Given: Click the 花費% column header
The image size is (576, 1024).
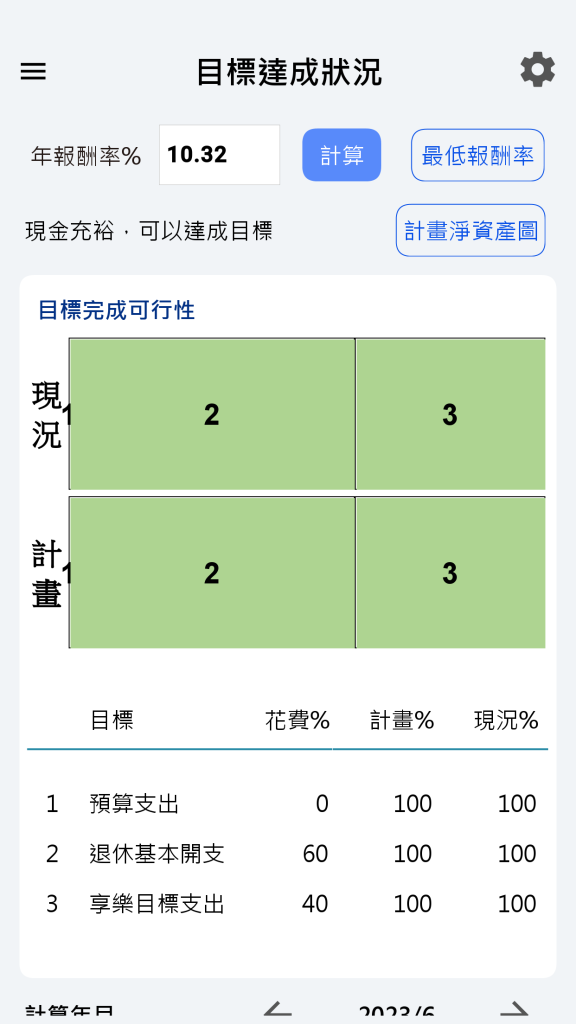Looking at the screenshot, I should tap(297, 720).
